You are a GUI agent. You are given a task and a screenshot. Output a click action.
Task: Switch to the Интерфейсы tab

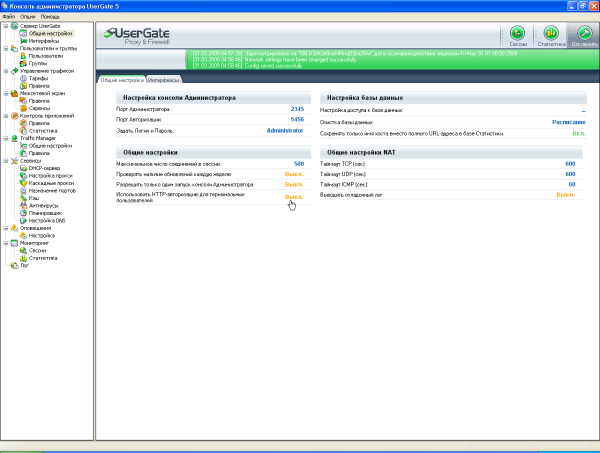click(163, 80)
